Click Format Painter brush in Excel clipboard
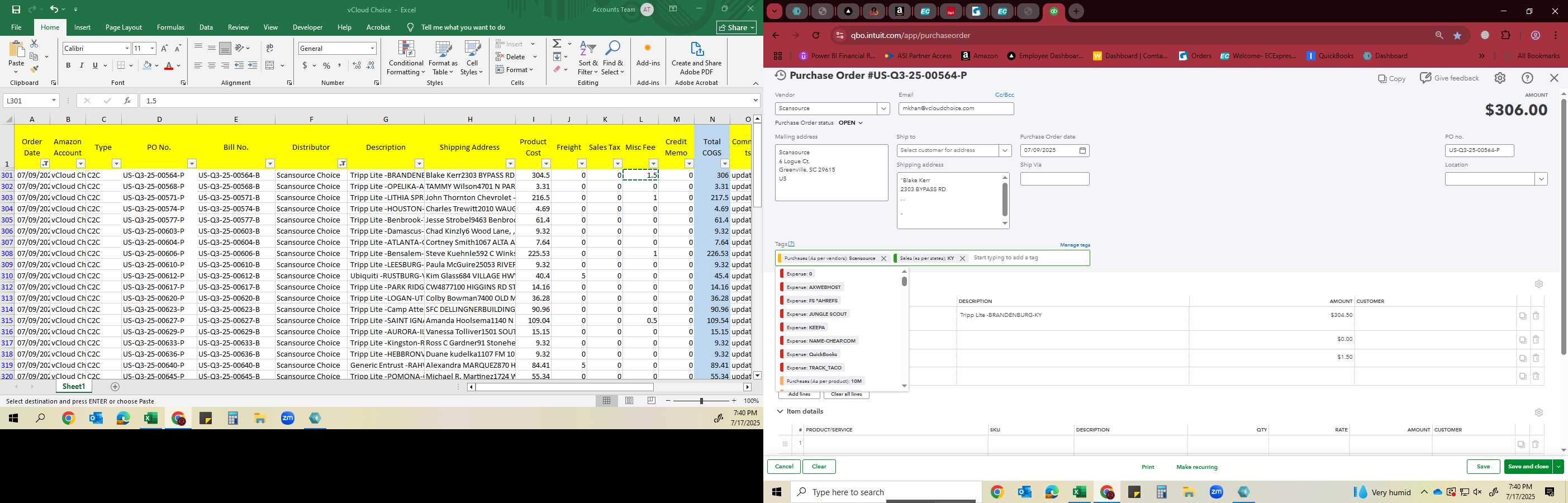This screenshot has width=1568, height=503. click(34, 69)
